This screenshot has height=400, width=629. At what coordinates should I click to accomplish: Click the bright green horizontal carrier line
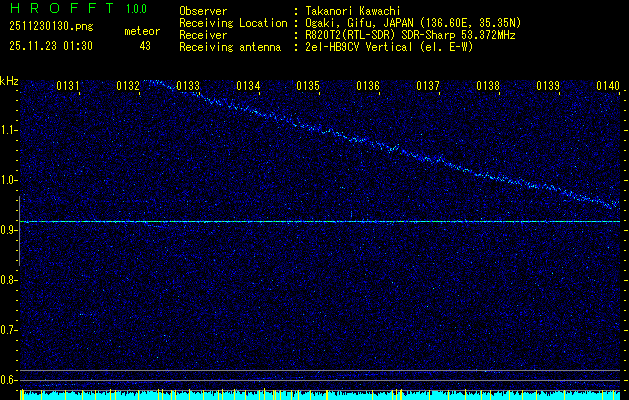pyautogui.click(x=320, y=221)
